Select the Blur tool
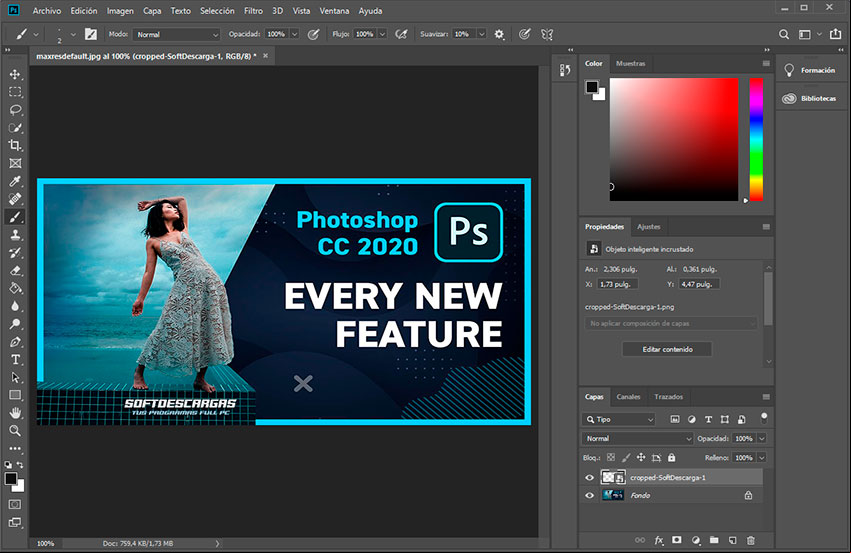 pyautogui.click(x=15, y=306)
